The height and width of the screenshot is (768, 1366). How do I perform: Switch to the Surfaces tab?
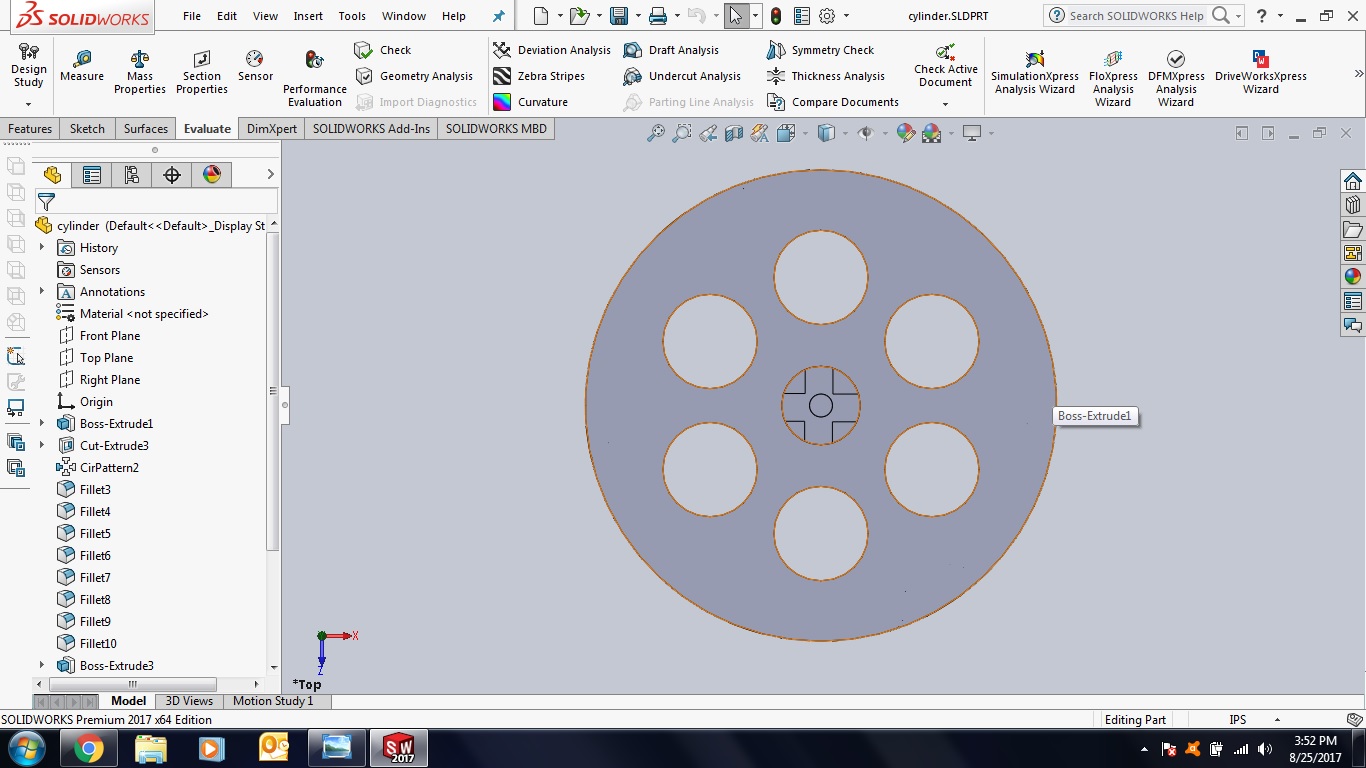pyautogui.click(x=146, y=129)
